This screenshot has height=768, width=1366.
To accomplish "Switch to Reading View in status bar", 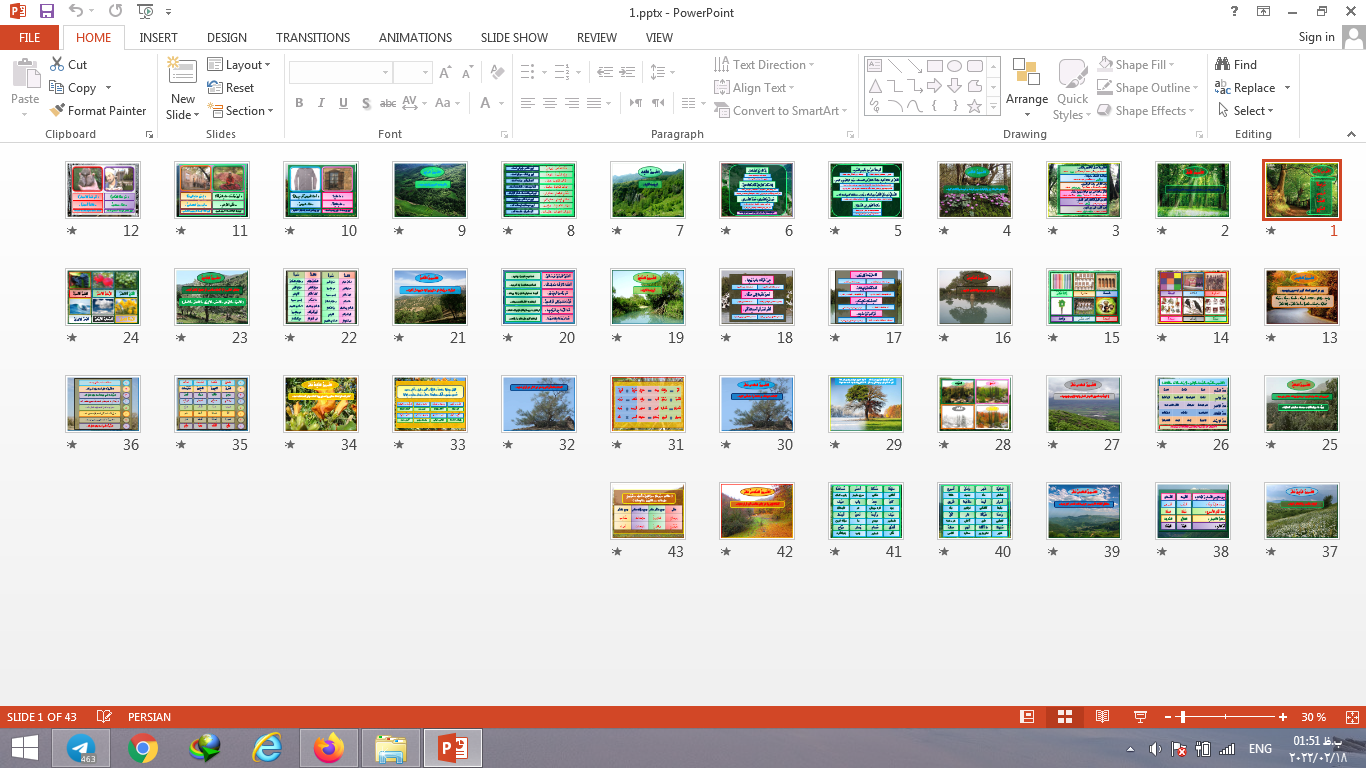I will click(x=1102, y=717).
